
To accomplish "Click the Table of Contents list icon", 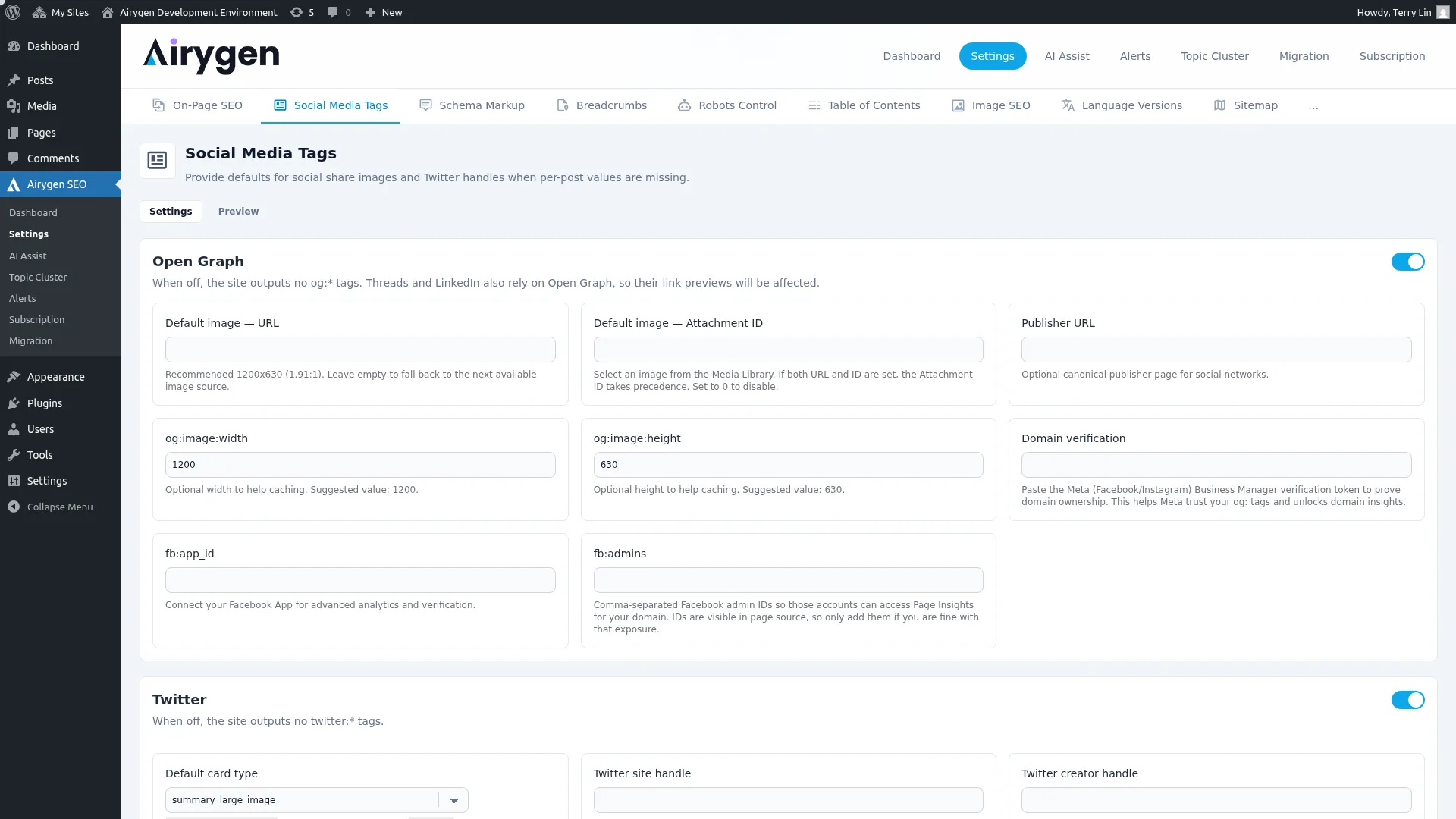I will point(814,105).
